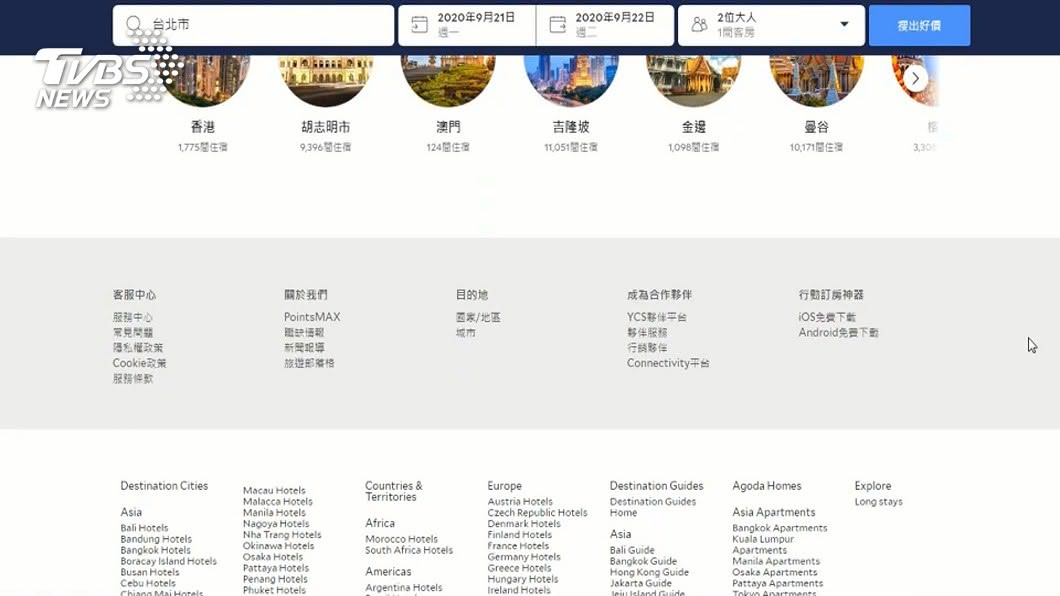Open the Czech Republic Hotels link
The width and height of the screenshot is (1060, 596).
[537, 513]
